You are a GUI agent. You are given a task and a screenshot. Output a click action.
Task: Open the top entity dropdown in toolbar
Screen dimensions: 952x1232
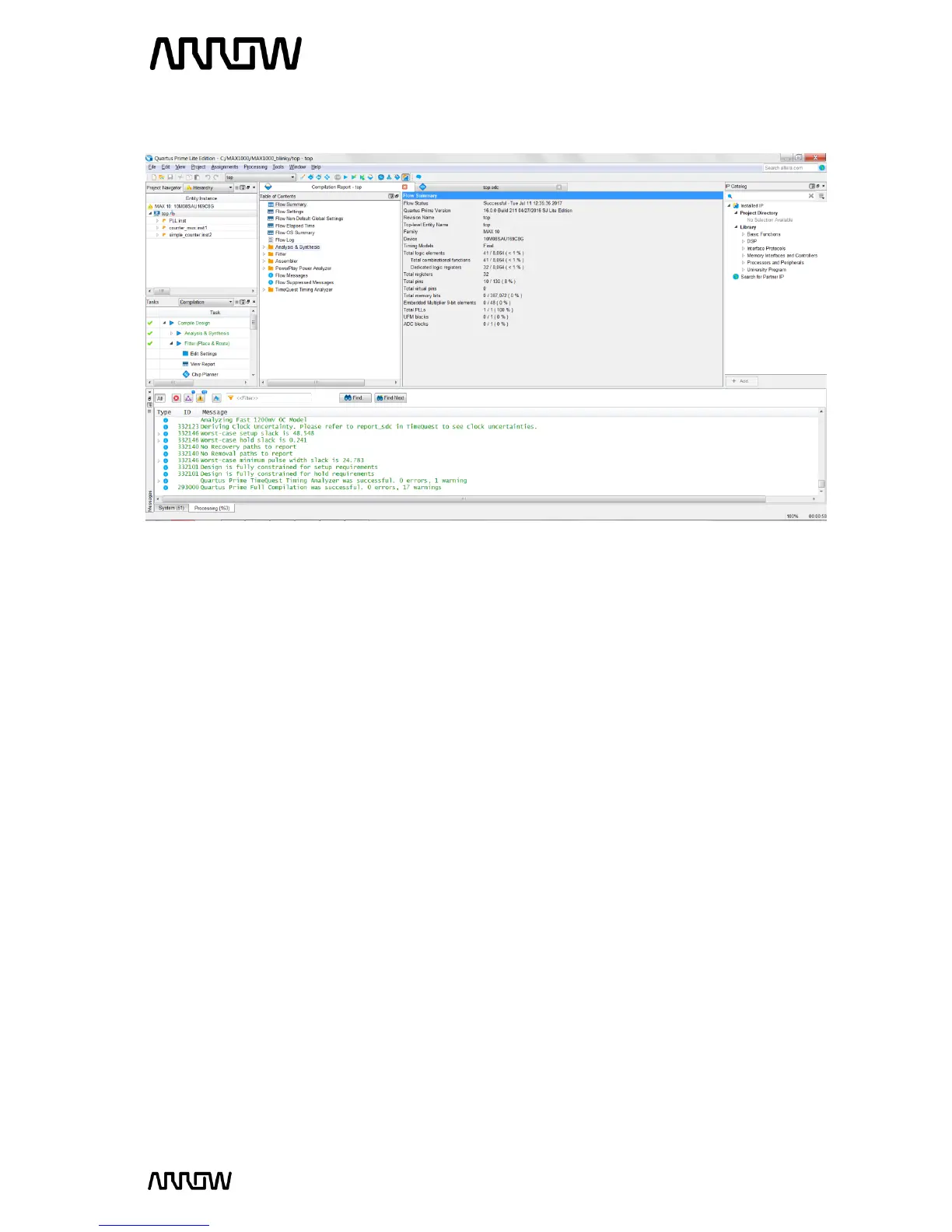(x=261, y=177)
